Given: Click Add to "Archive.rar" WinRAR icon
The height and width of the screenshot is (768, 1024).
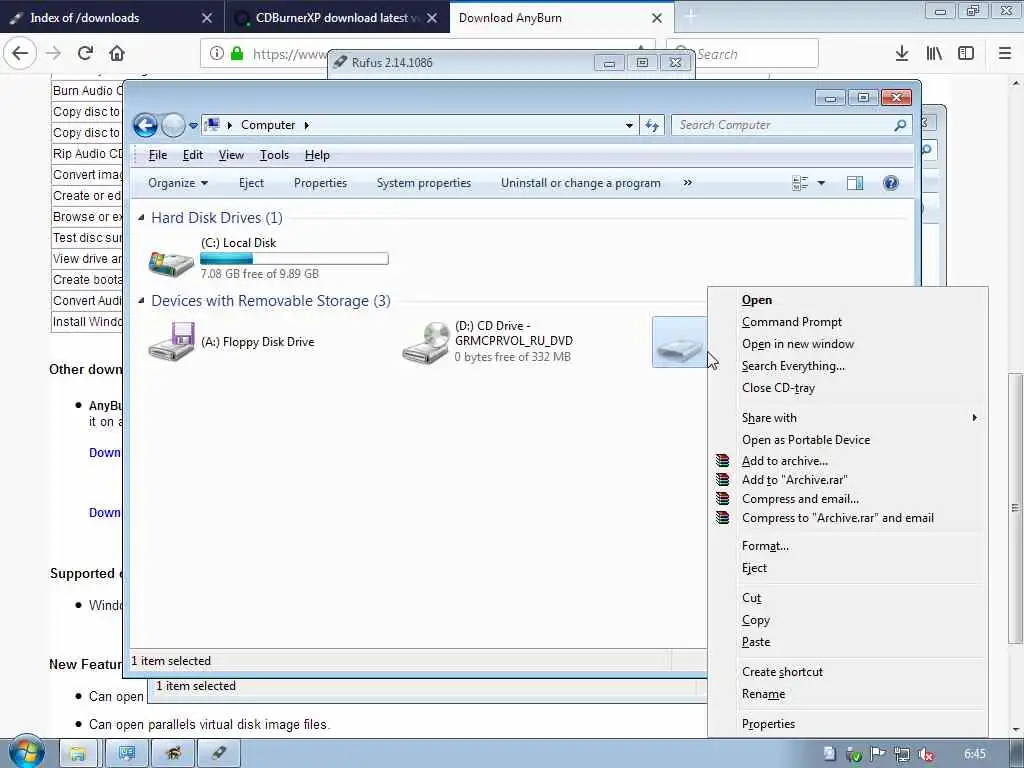Looking at the screenshot, I should (722, 479).
